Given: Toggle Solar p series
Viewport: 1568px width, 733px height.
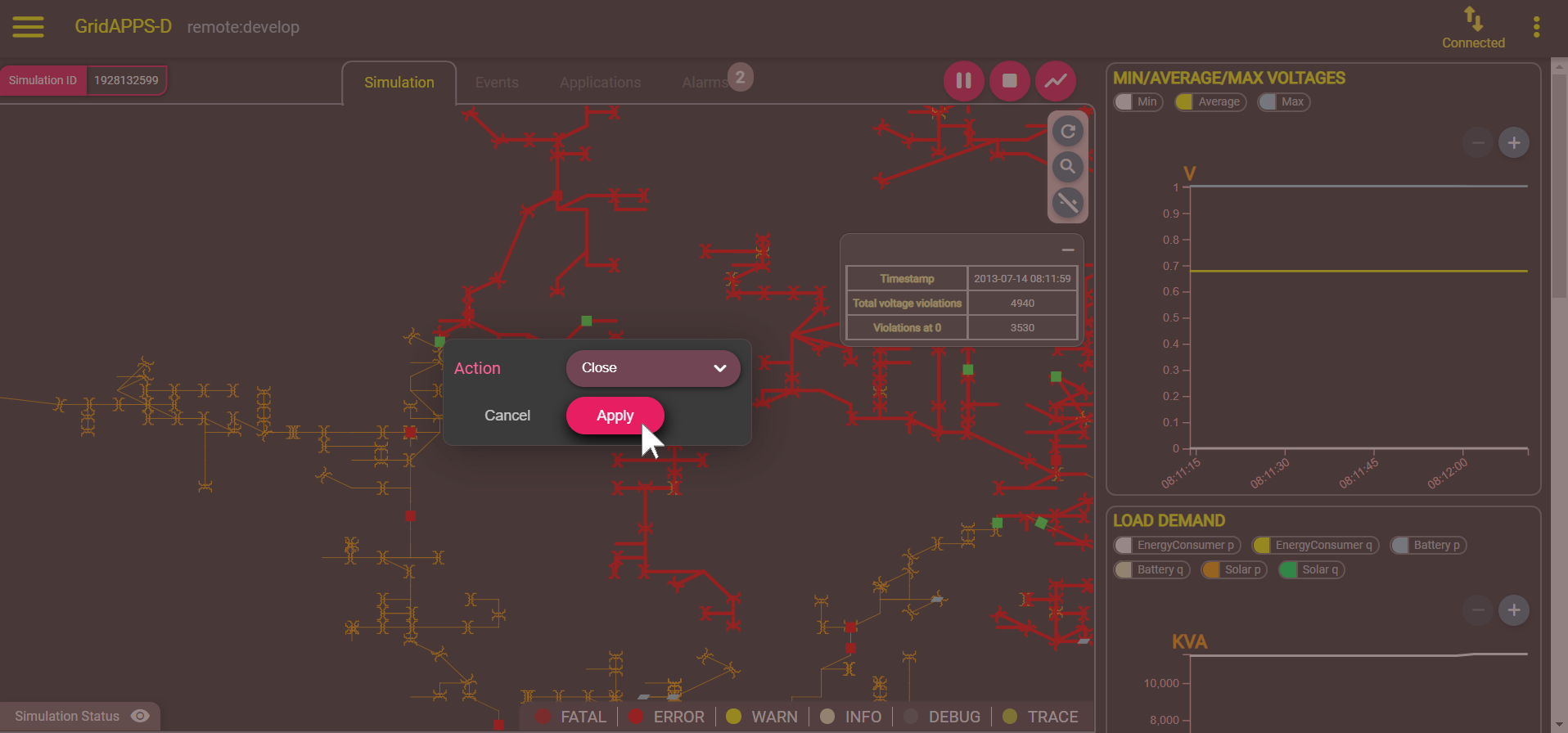Looking at the screenshot, I should [1234, 570].
